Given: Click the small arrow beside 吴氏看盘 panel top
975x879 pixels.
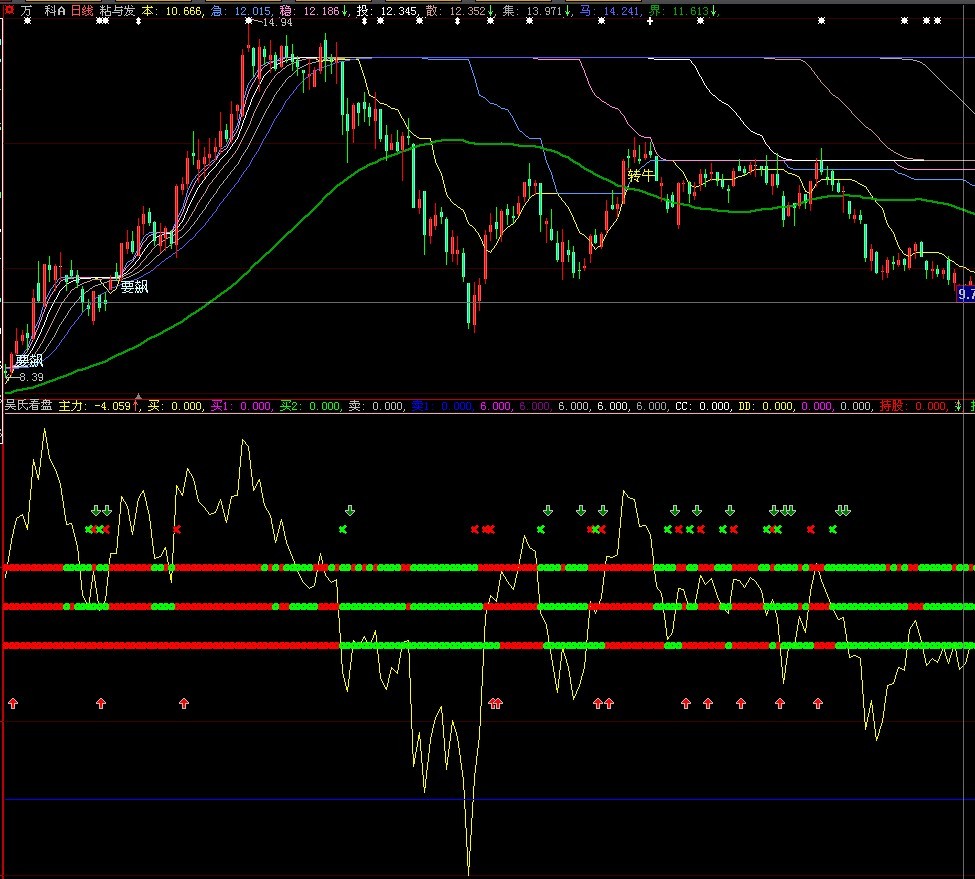Looking at the screenshot, I should (138, 397).
